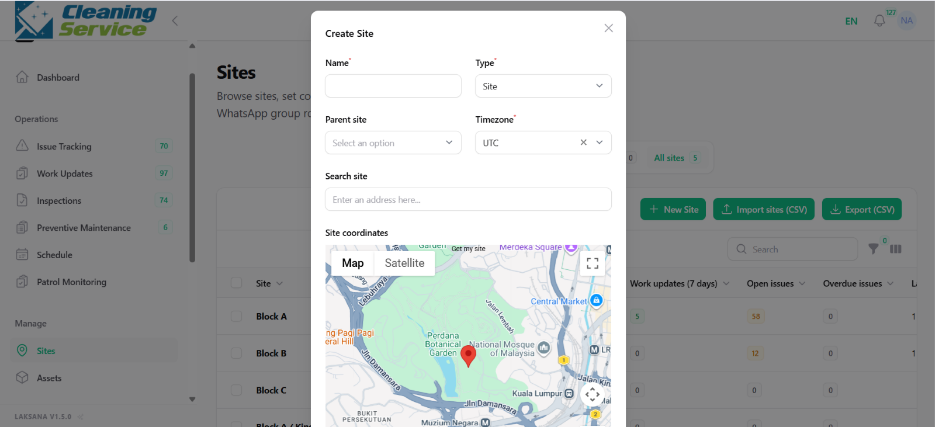Click the Cleaning Service logo
The width and height of the screenshot is (936, 427).
(x=85, y=21)
